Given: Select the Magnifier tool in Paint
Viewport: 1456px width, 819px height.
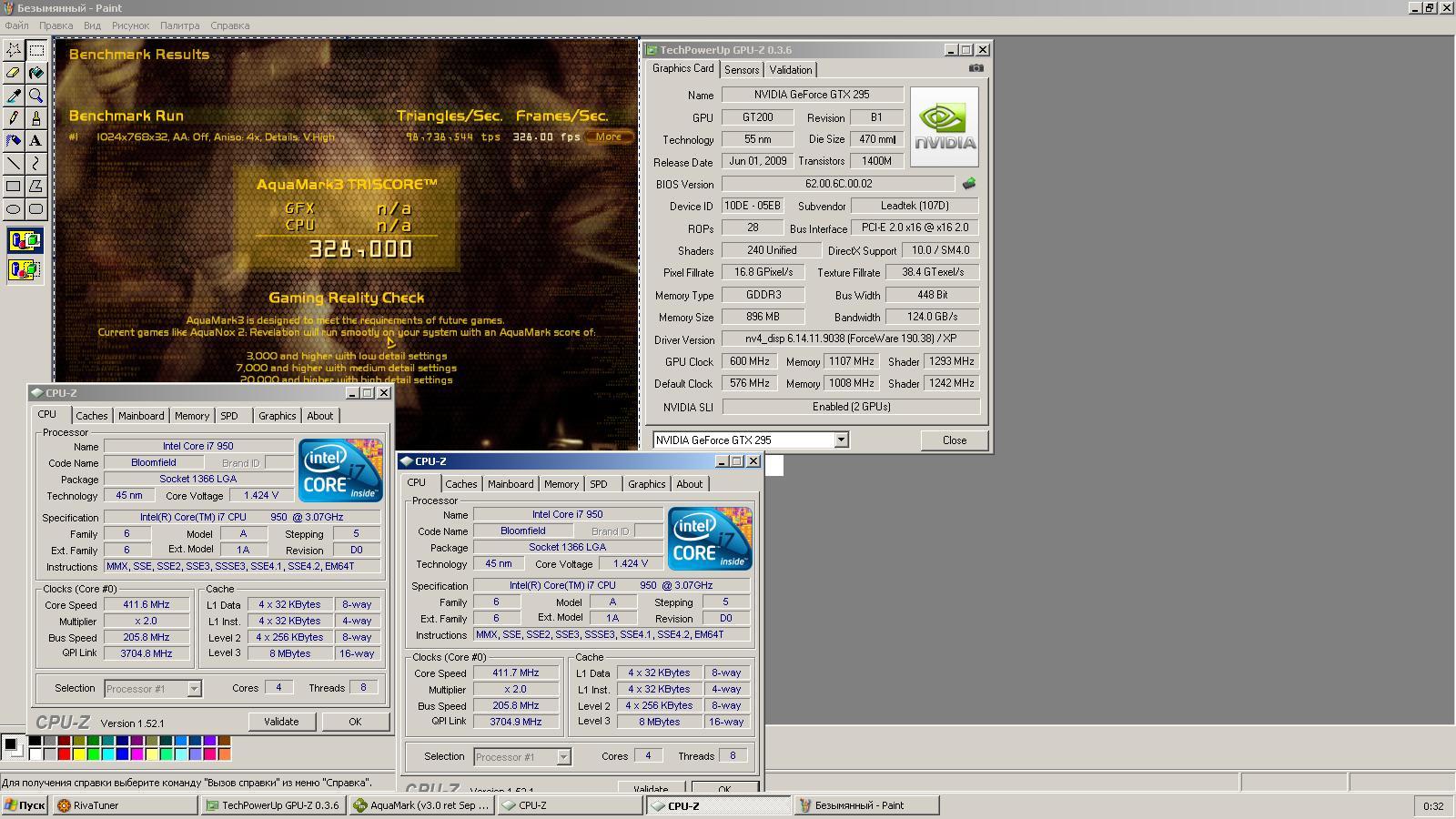Looking at the screenshot, I should point(36,96).
